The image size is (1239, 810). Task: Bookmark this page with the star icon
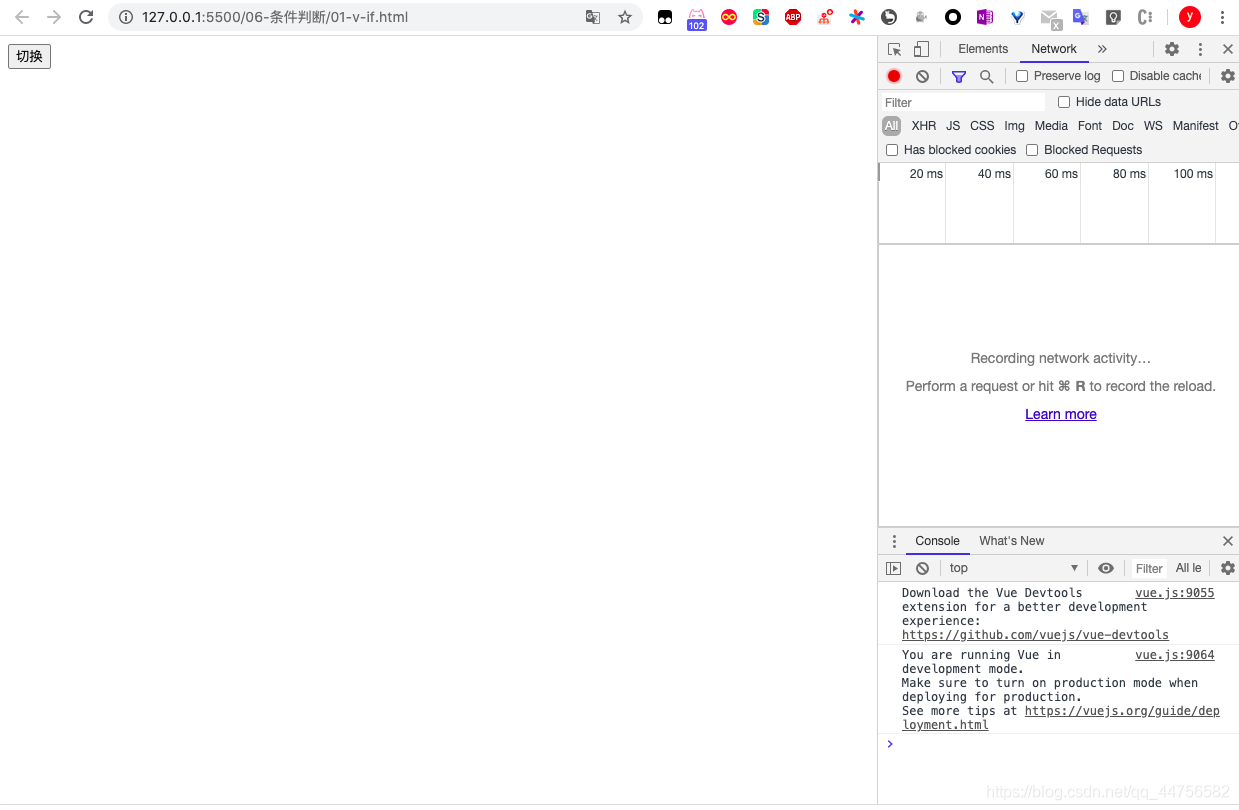(x=625, y=17)
